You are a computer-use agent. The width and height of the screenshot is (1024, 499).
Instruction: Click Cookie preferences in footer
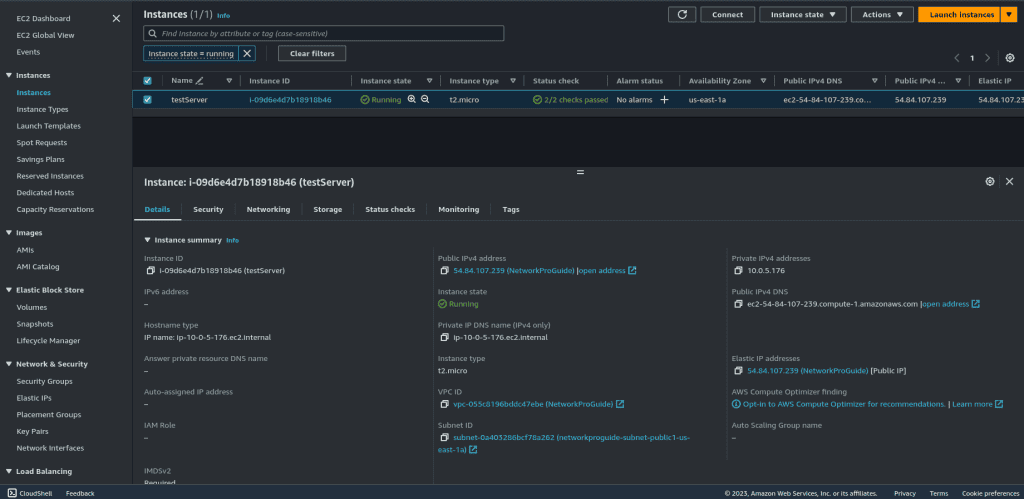[x=990, y=494]
